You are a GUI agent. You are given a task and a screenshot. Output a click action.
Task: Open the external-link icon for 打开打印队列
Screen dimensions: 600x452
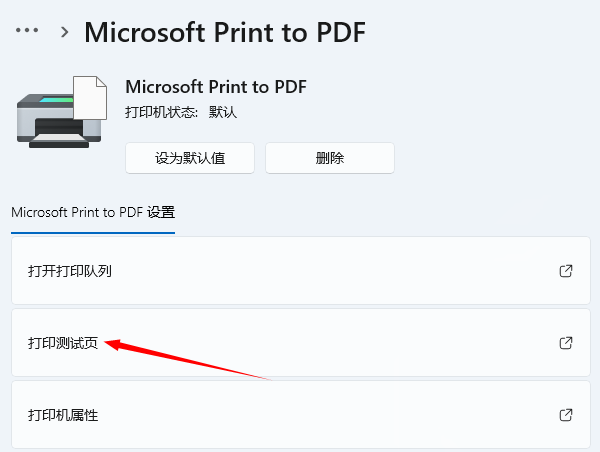[x=566, y=271]
